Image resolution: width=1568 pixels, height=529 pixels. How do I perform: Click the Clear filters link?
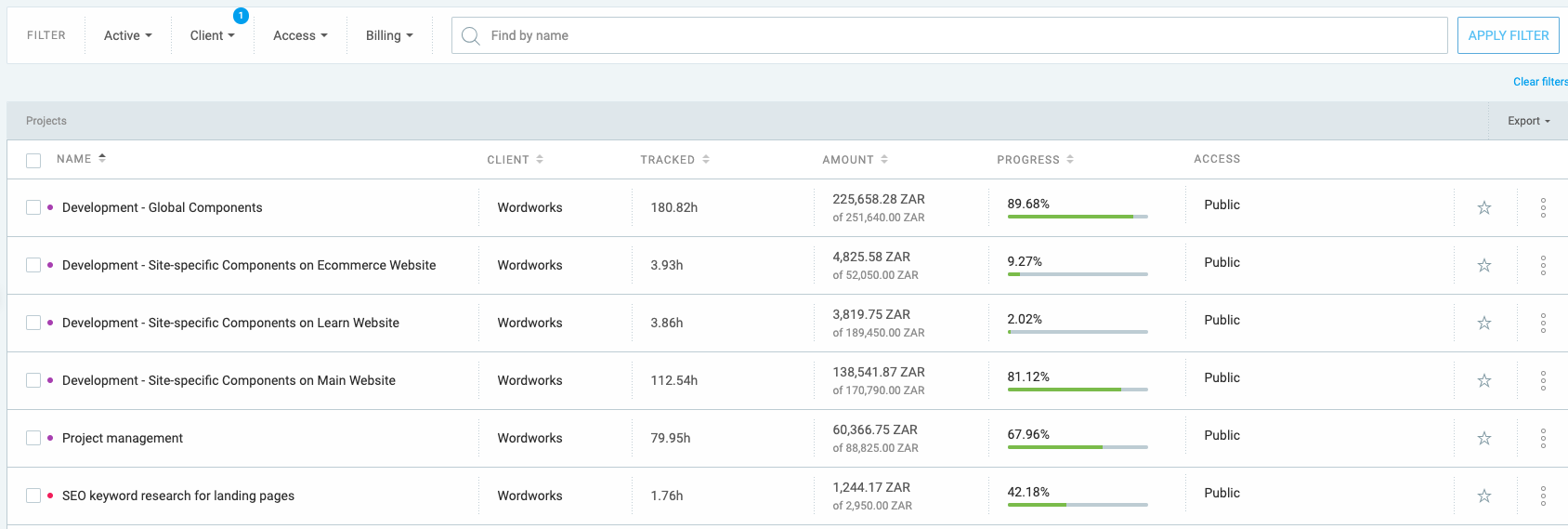(1539, 82)
